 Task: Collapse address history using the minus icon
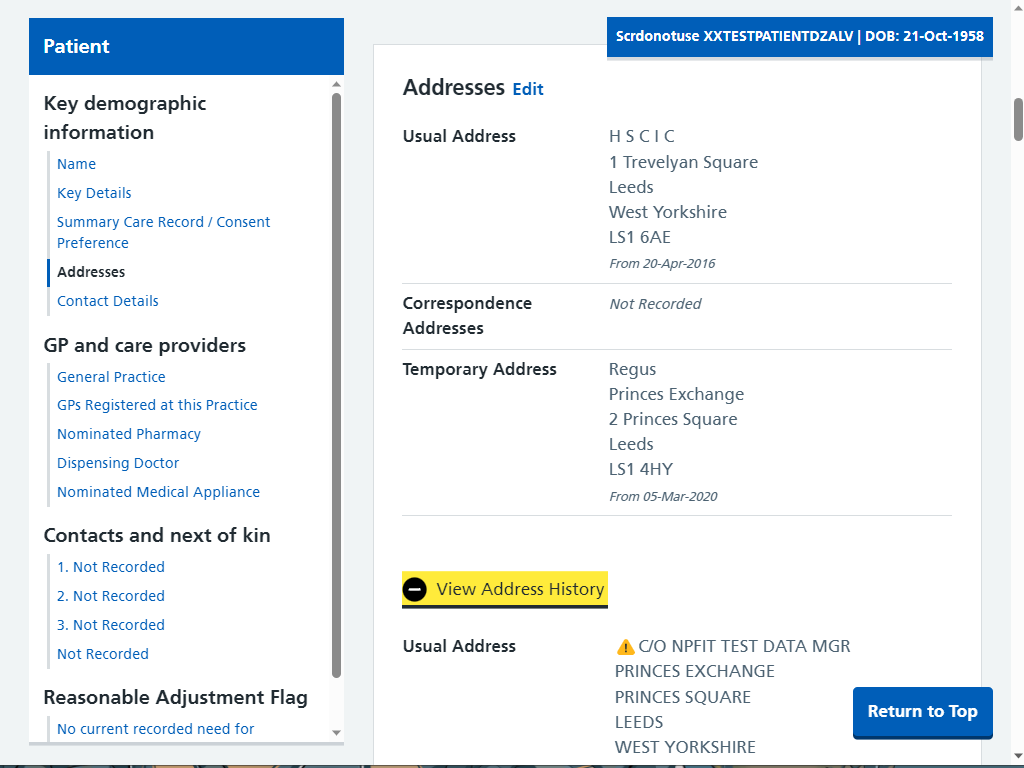[x=414, y=589]
